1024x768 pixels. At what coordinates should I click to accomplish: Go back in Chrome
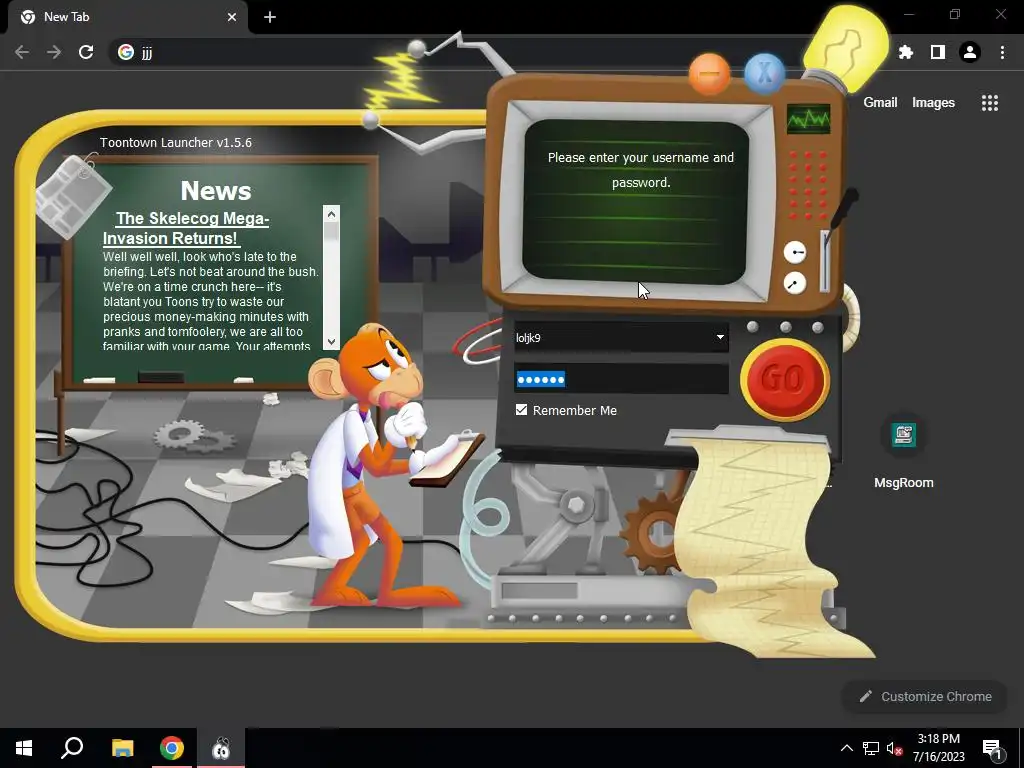[22, 52]
